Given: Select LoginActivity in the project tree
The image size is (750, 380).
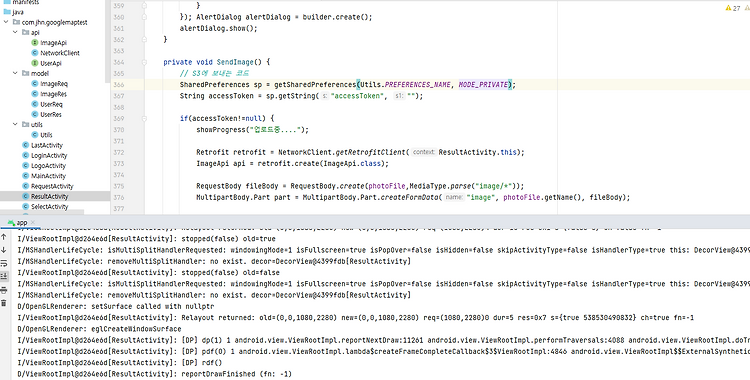Looking at the screenshot, I should tap(49, 156).
